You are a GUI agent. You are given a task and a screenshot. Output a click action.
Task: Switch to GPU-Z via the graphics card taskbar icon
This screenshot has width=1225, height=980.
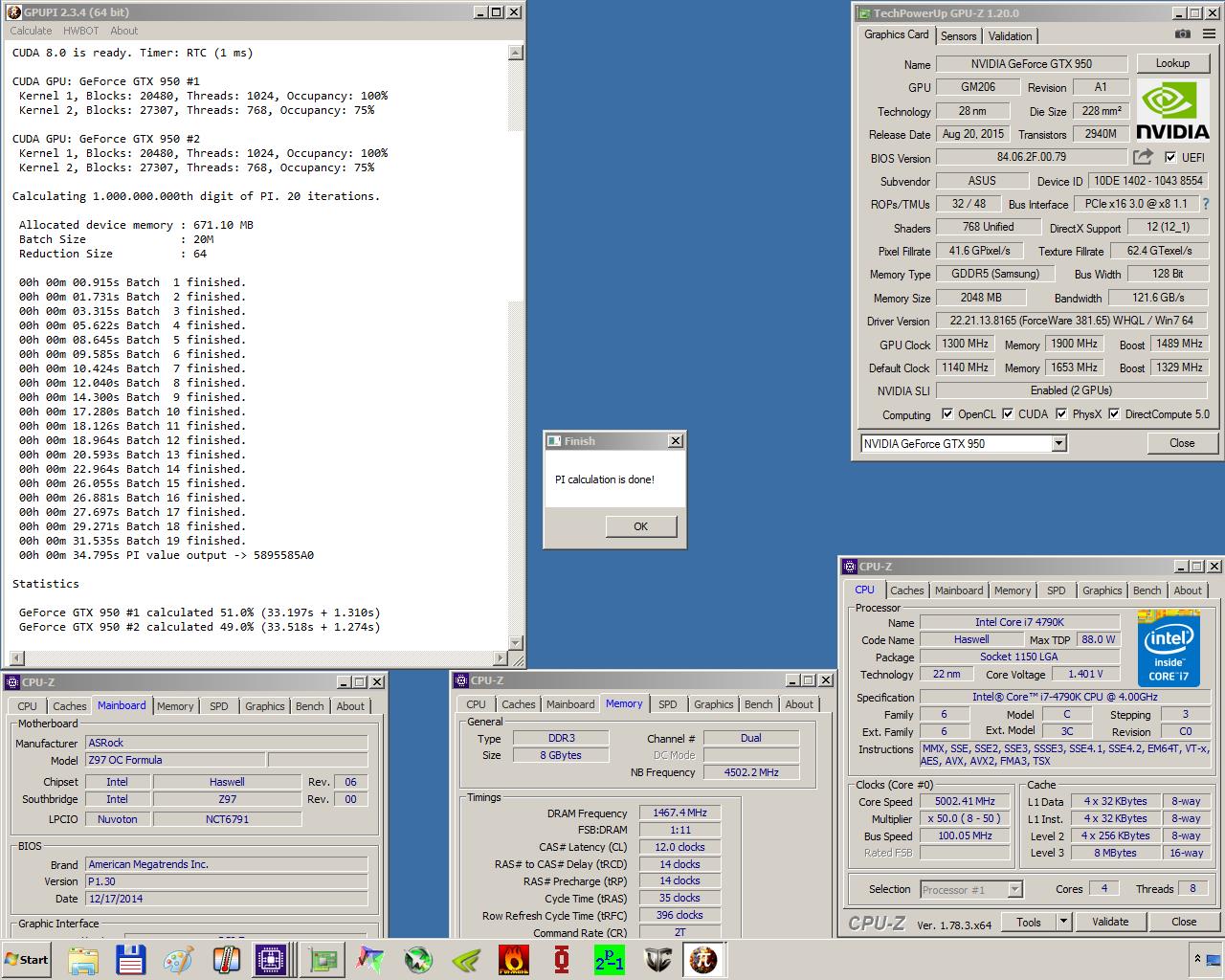[x=322, y=959]
